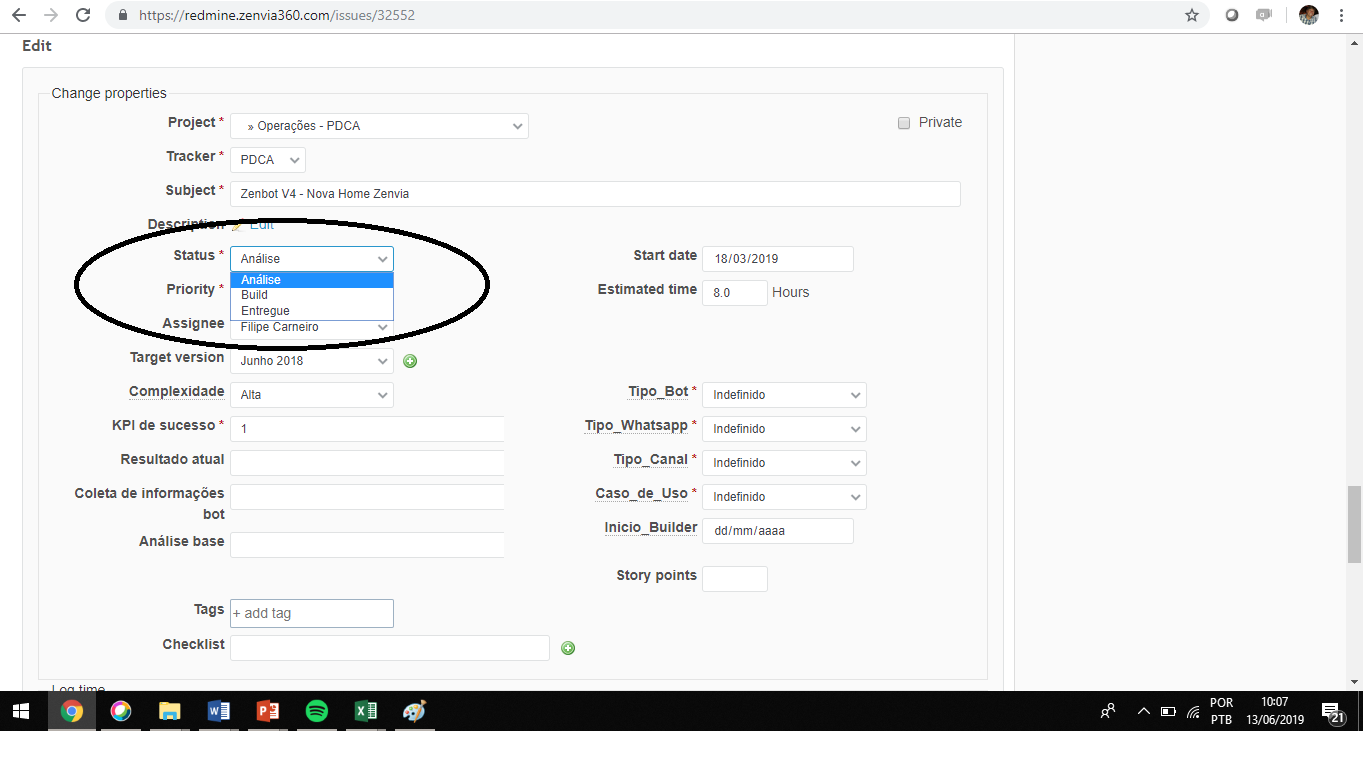Open Spotify from the taskbar

tap(316, 711)
